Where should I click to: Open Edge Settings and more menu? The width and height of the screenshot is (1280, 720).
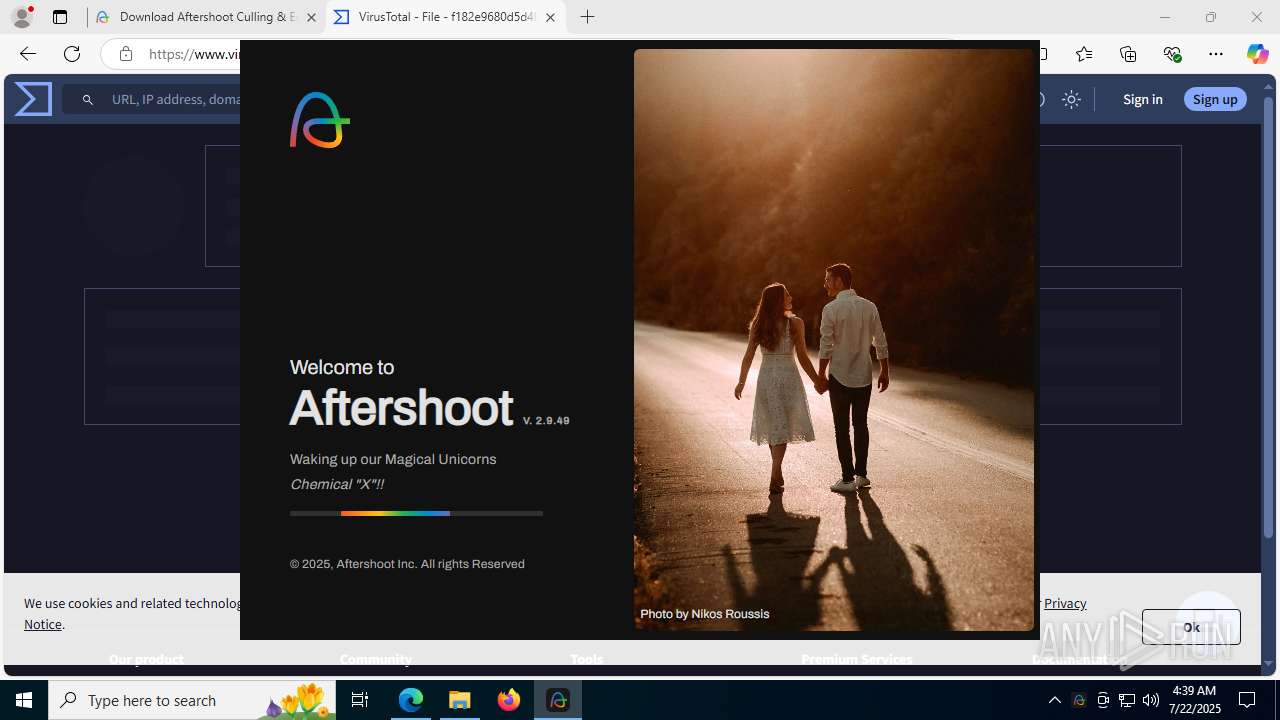point(1216,54)
